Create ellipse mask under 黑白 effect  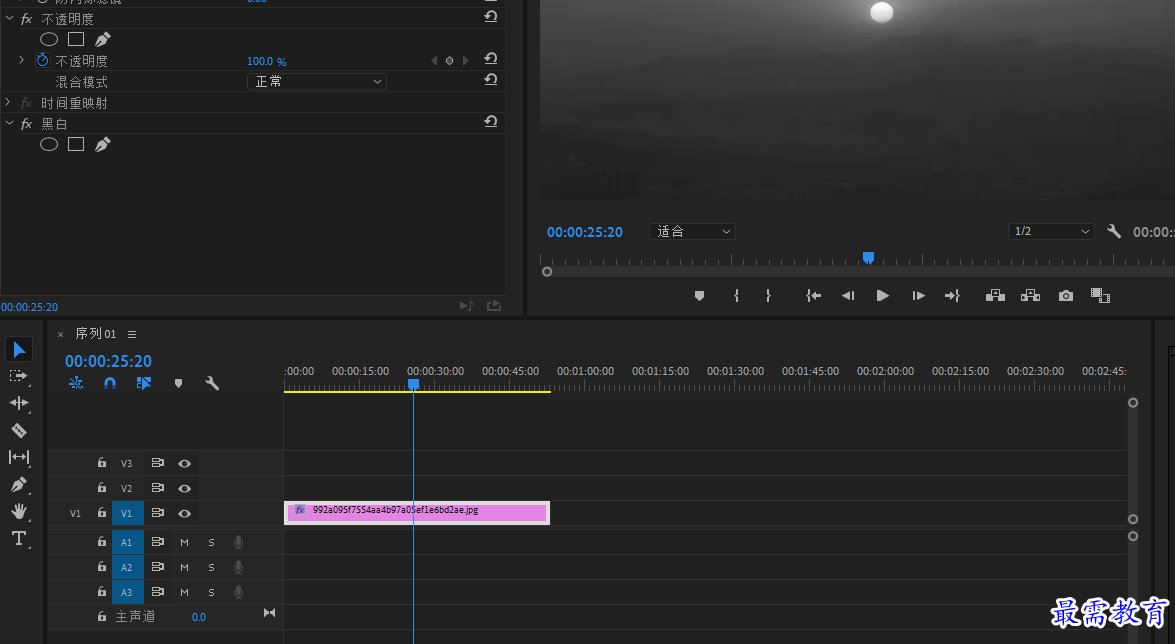(49, 144)
